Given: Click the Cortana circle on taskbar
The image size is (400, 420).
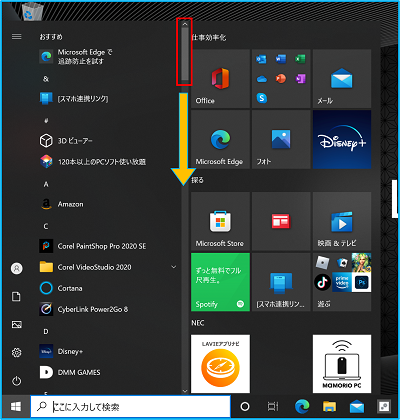Looking at the screenshot, I should point(245,406).
